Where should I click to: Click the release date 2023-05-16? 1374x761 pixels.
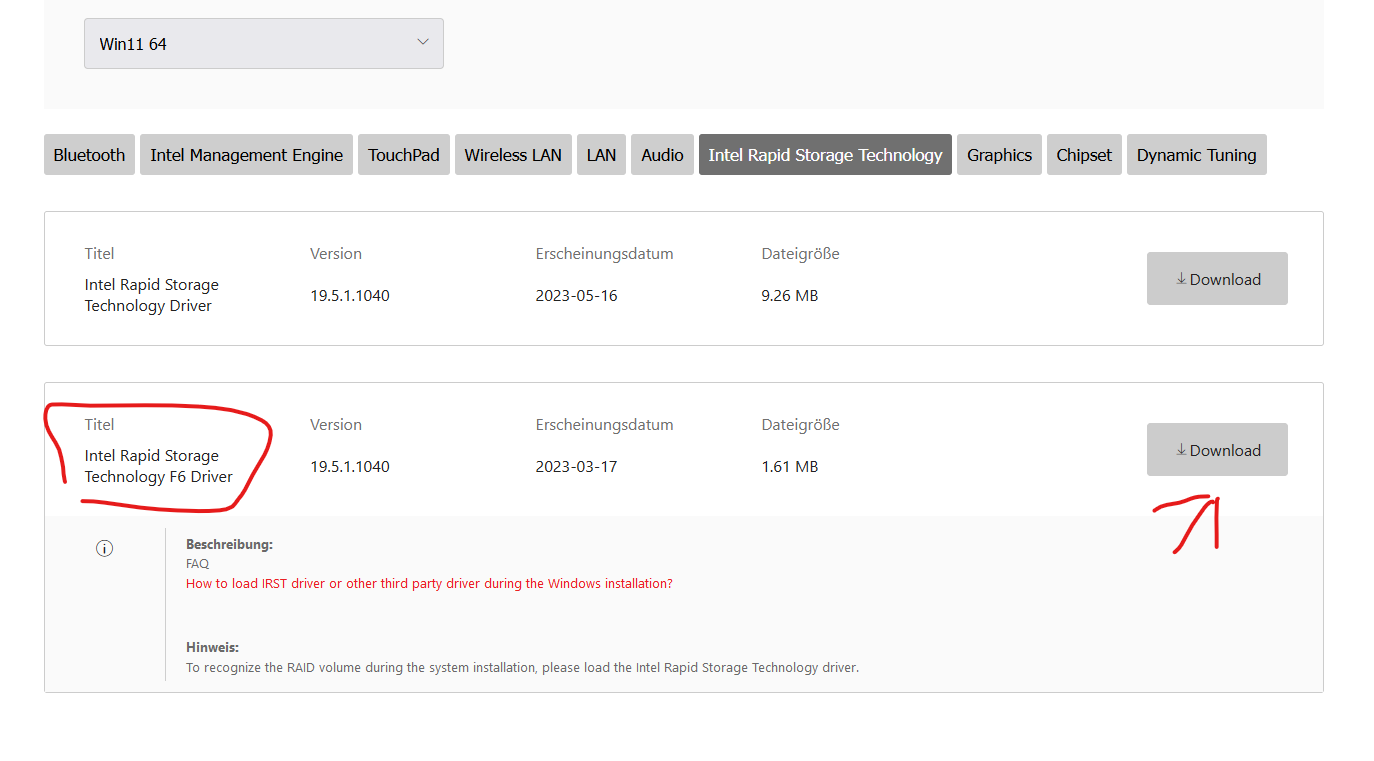[576, 296]
